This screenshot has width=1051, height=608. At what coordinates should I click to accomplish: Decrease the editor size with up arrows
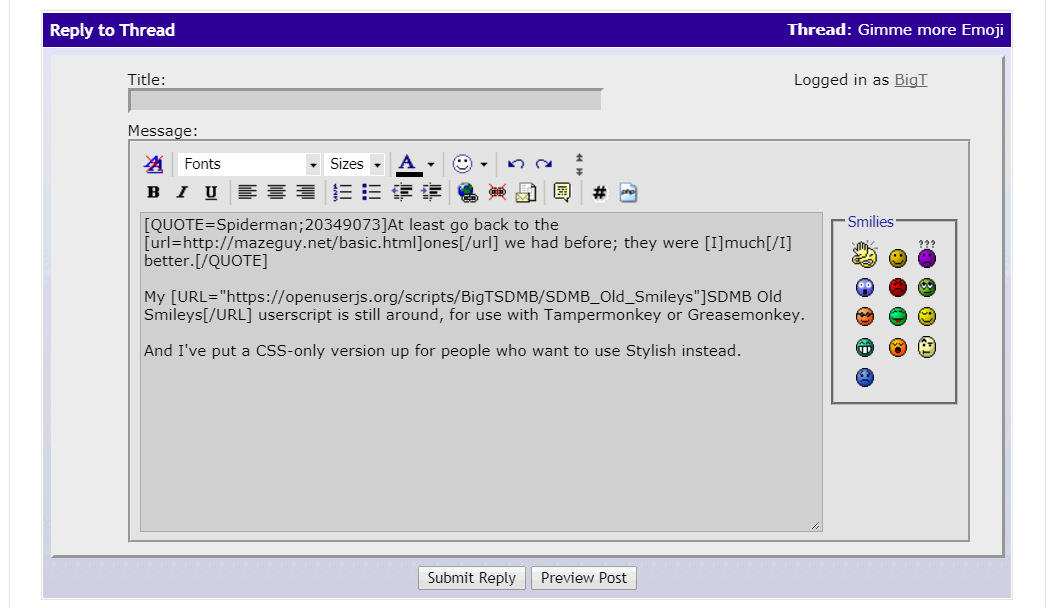point(579,158)
